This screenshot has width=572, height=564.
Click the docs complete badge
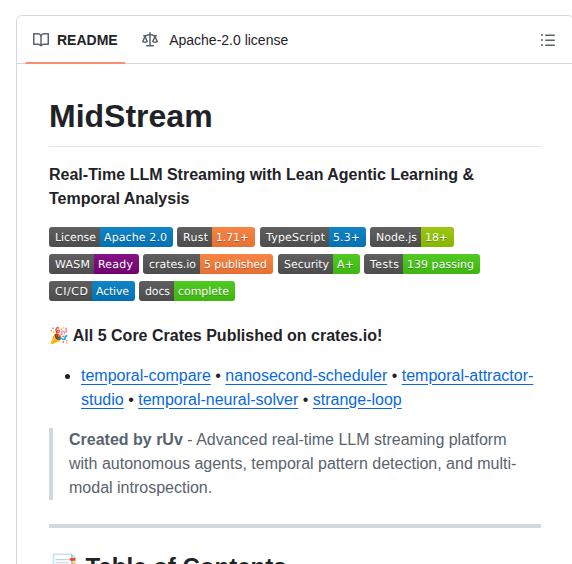point(187,291)
